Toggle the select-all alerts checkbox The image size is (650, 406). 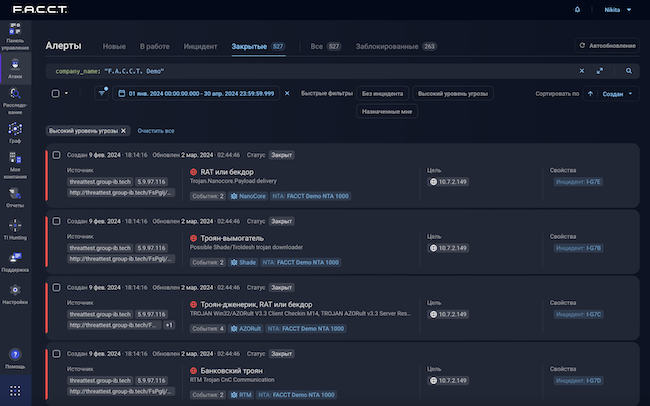[x=56, y=93]
